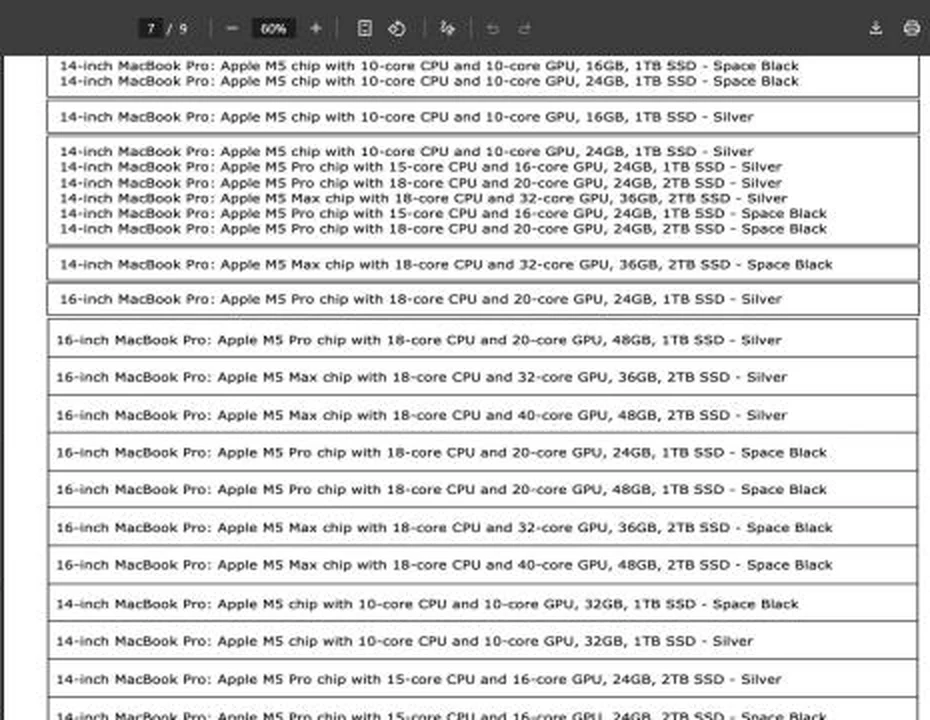This screenshot has width=930, height=720.
Task: Rotate the document counterclockwise
Action: pos(397,28)
